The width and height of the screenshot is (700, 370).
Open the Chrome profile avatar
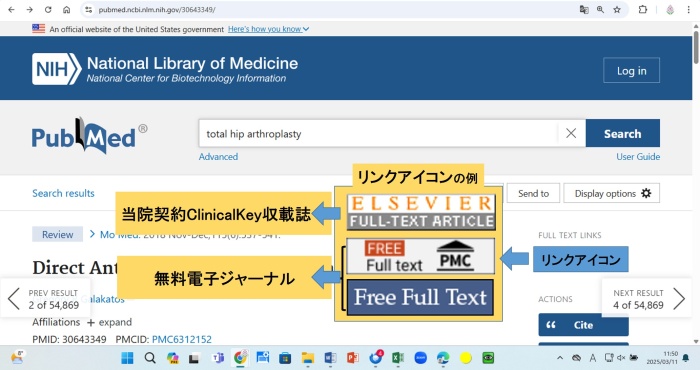click(x=670, y=9)
